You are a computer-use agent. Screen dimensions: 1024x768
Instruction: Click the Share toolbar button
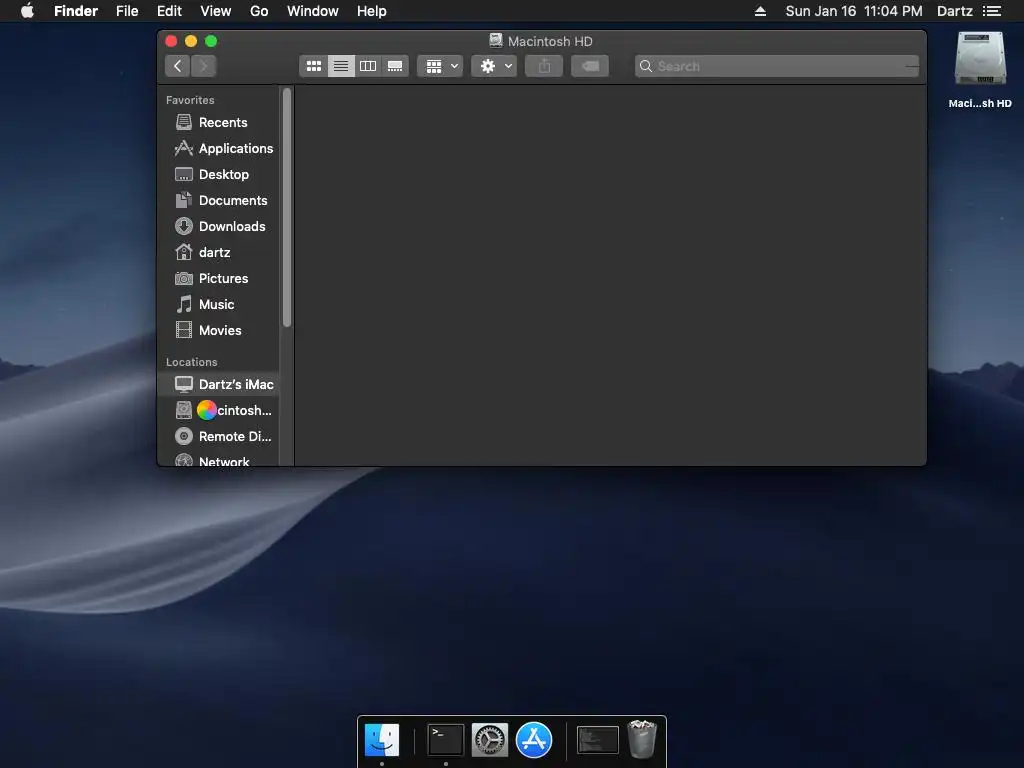tap(544, 66)
